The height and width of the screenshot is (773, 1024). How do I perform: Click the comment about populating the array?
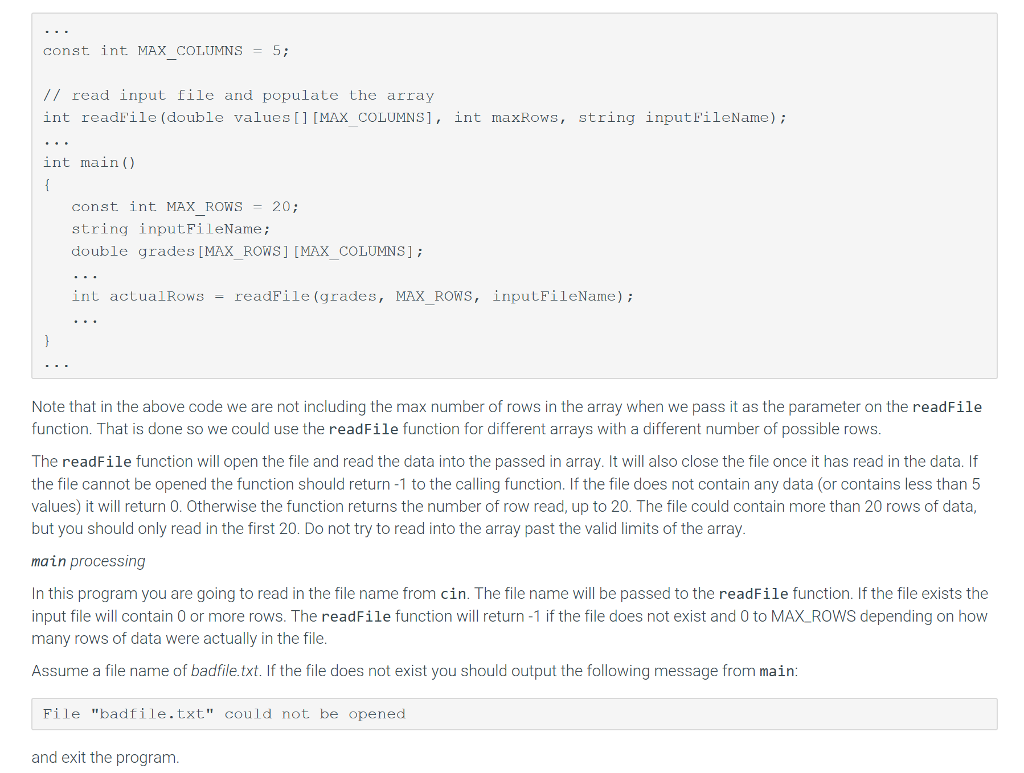238,95
